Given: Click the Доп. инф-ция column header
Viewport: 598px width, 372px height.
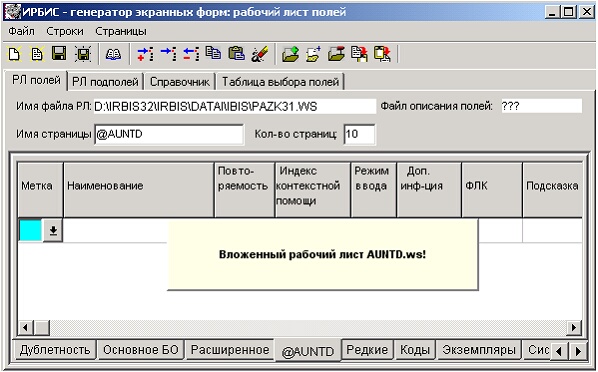Looking at the screenshot, I should (429, 190).
